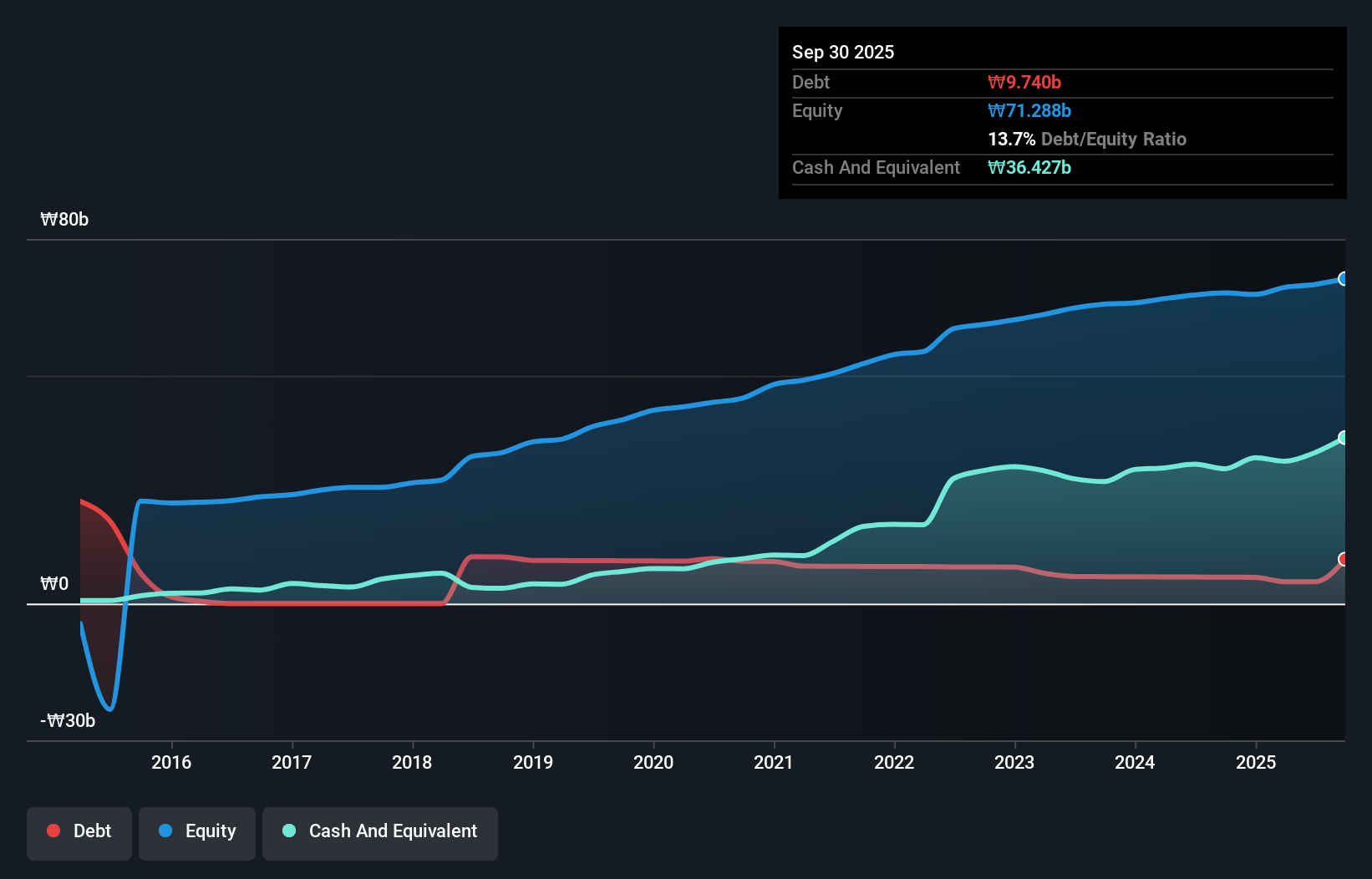
Task: Click the -₩30b y-axis label
Action: click(68, 720)
